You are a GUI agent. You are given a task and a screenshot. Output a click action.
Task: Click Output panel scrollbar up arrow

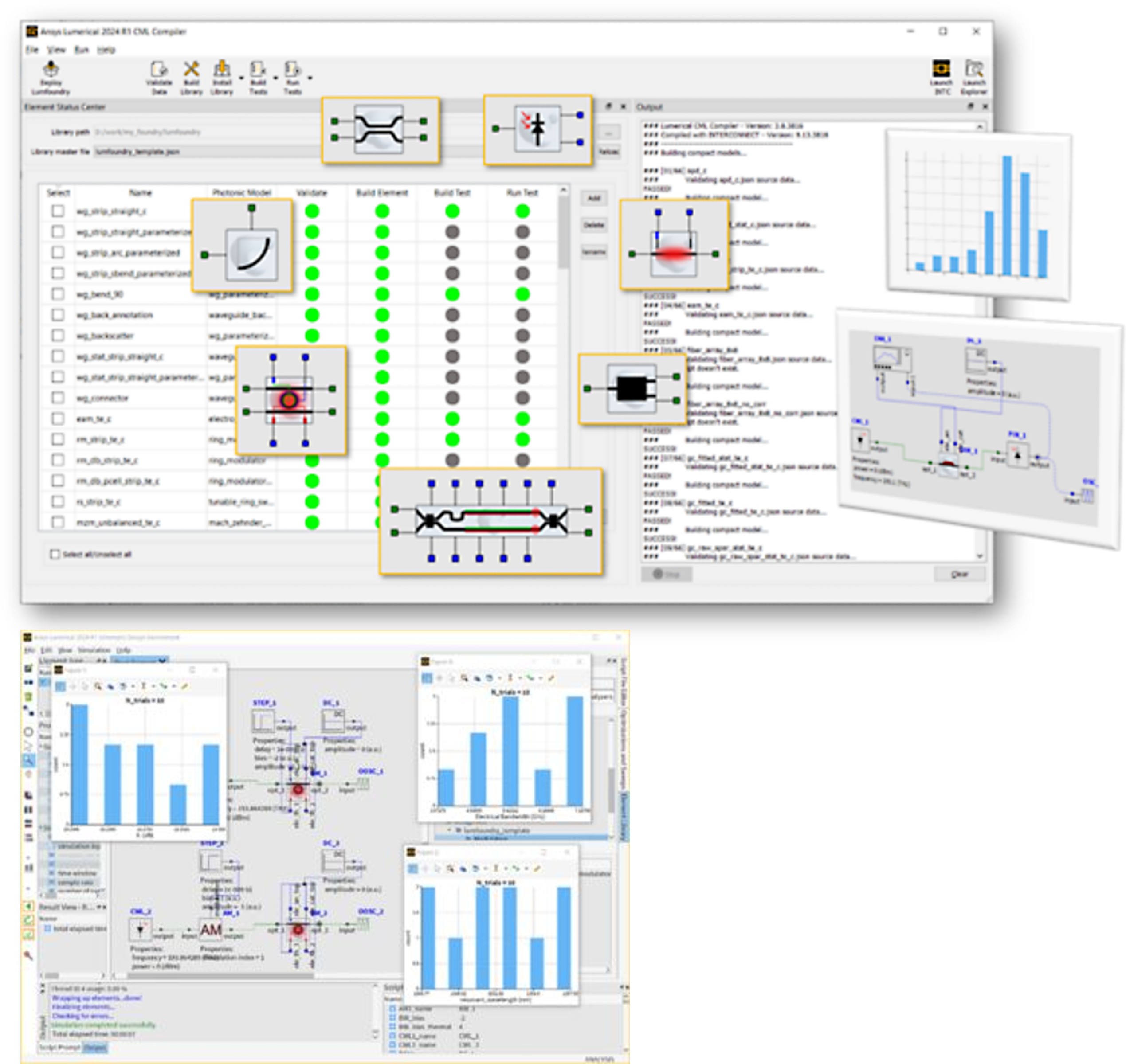point(980,127)
